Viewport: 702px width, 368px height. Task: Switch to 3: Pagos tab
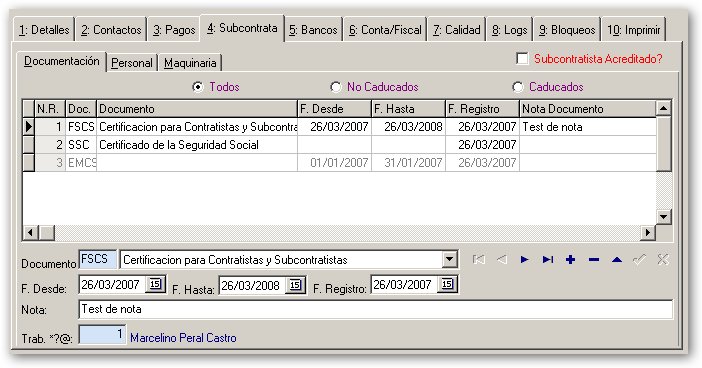point(174,30)
